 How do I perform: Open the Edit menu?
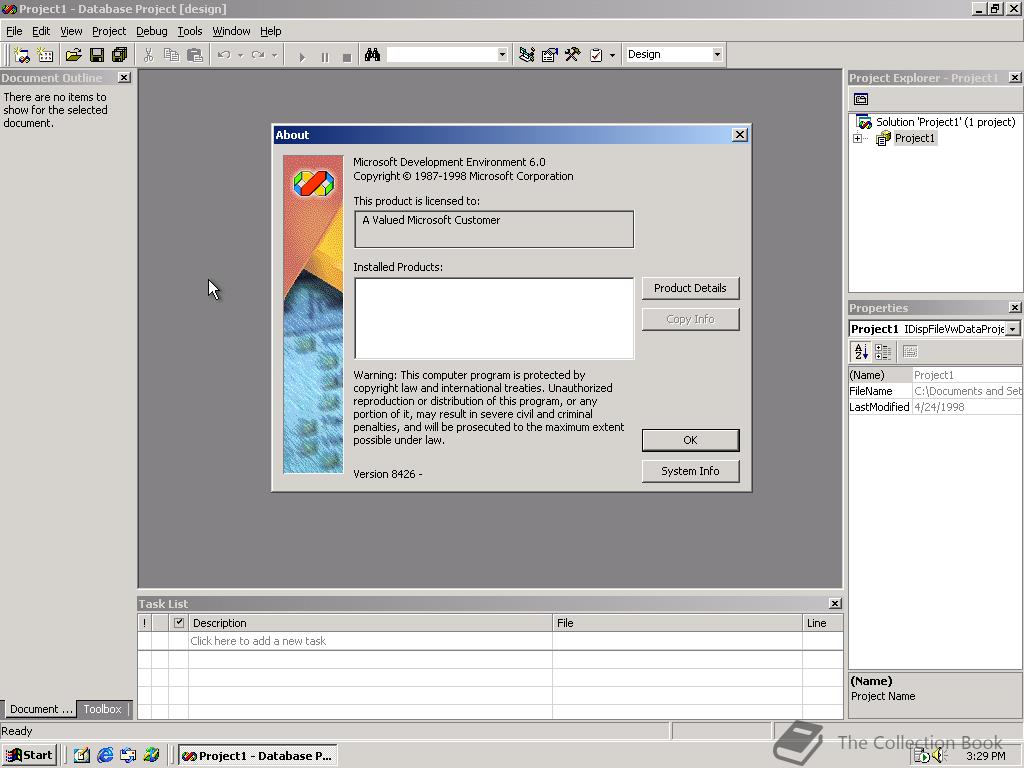coord(41,31)
